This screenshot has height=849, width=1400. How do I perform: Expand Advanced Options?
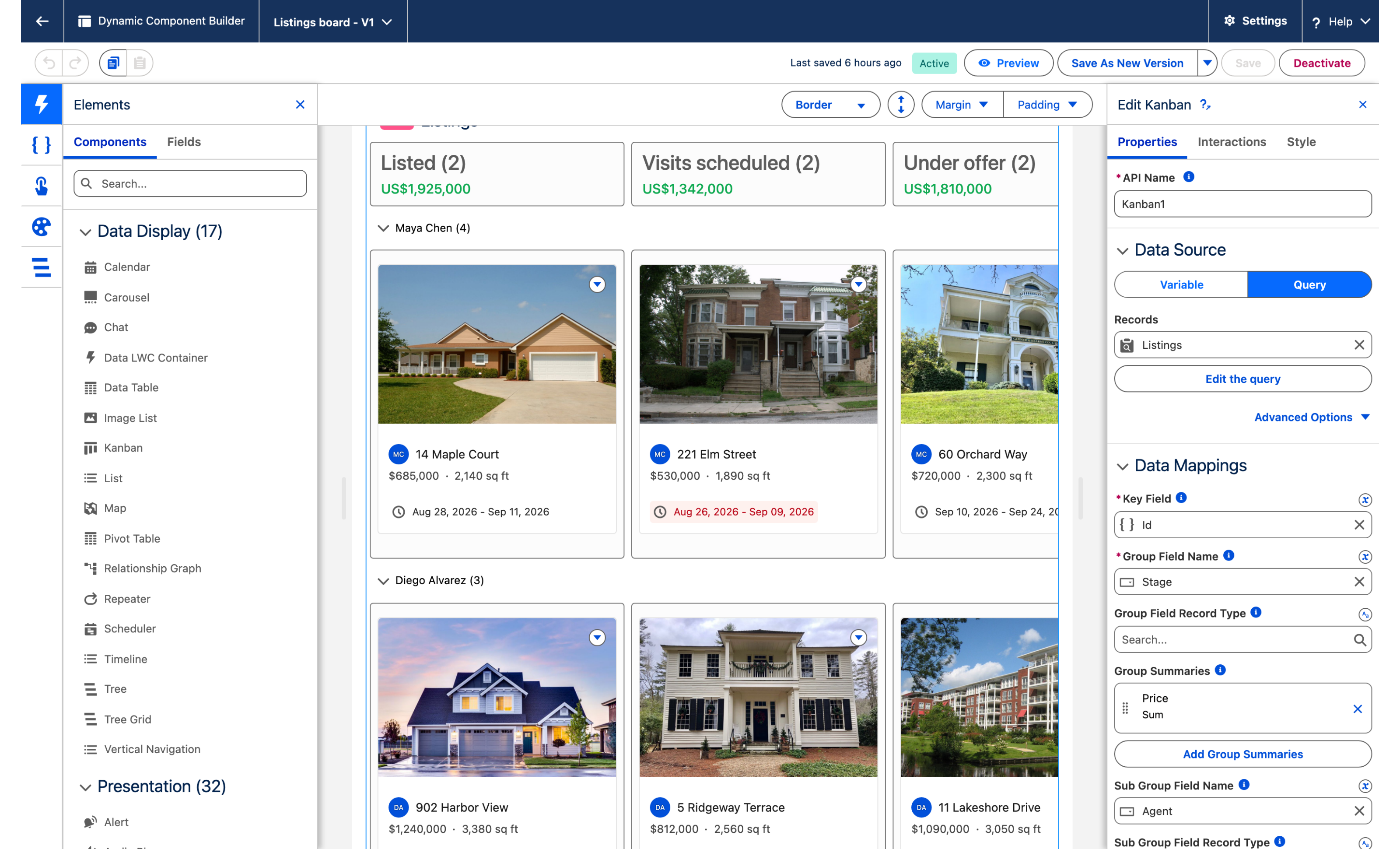tap(1312, 417)
